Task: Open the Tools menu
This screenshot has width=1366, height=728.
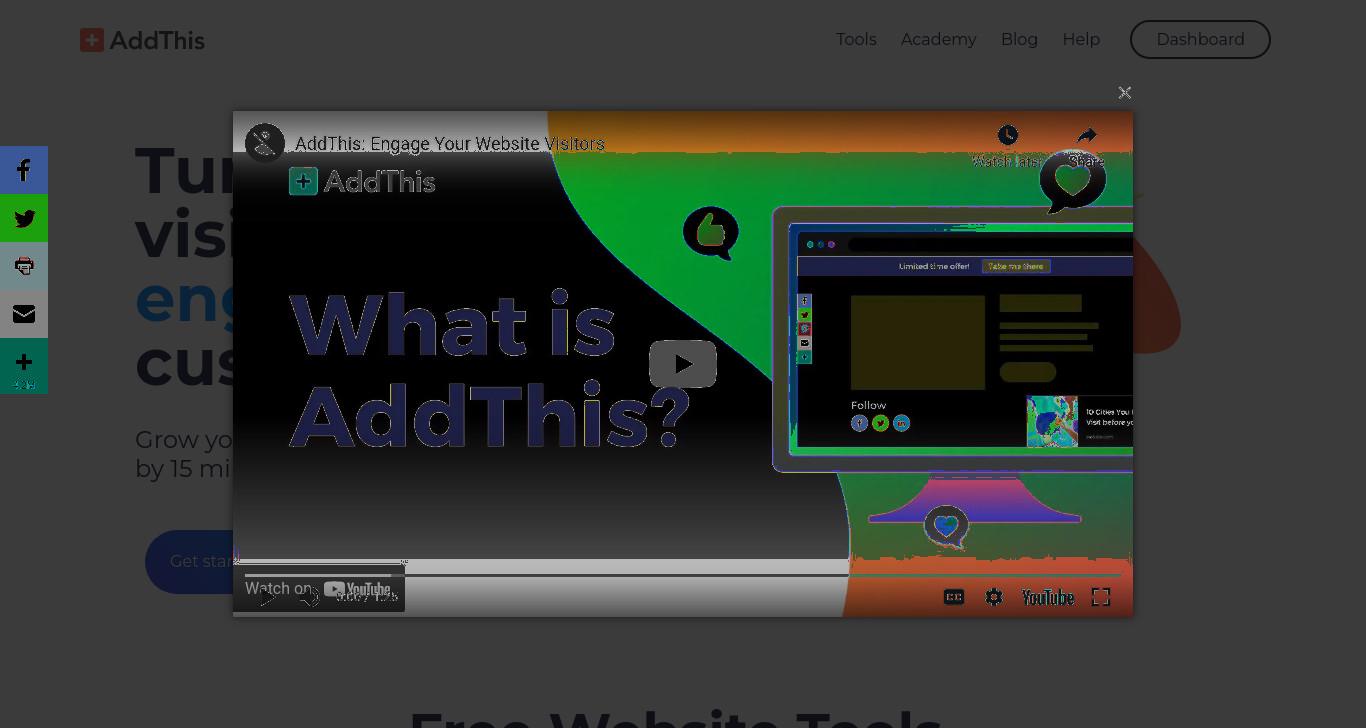Action: (856, 39)
